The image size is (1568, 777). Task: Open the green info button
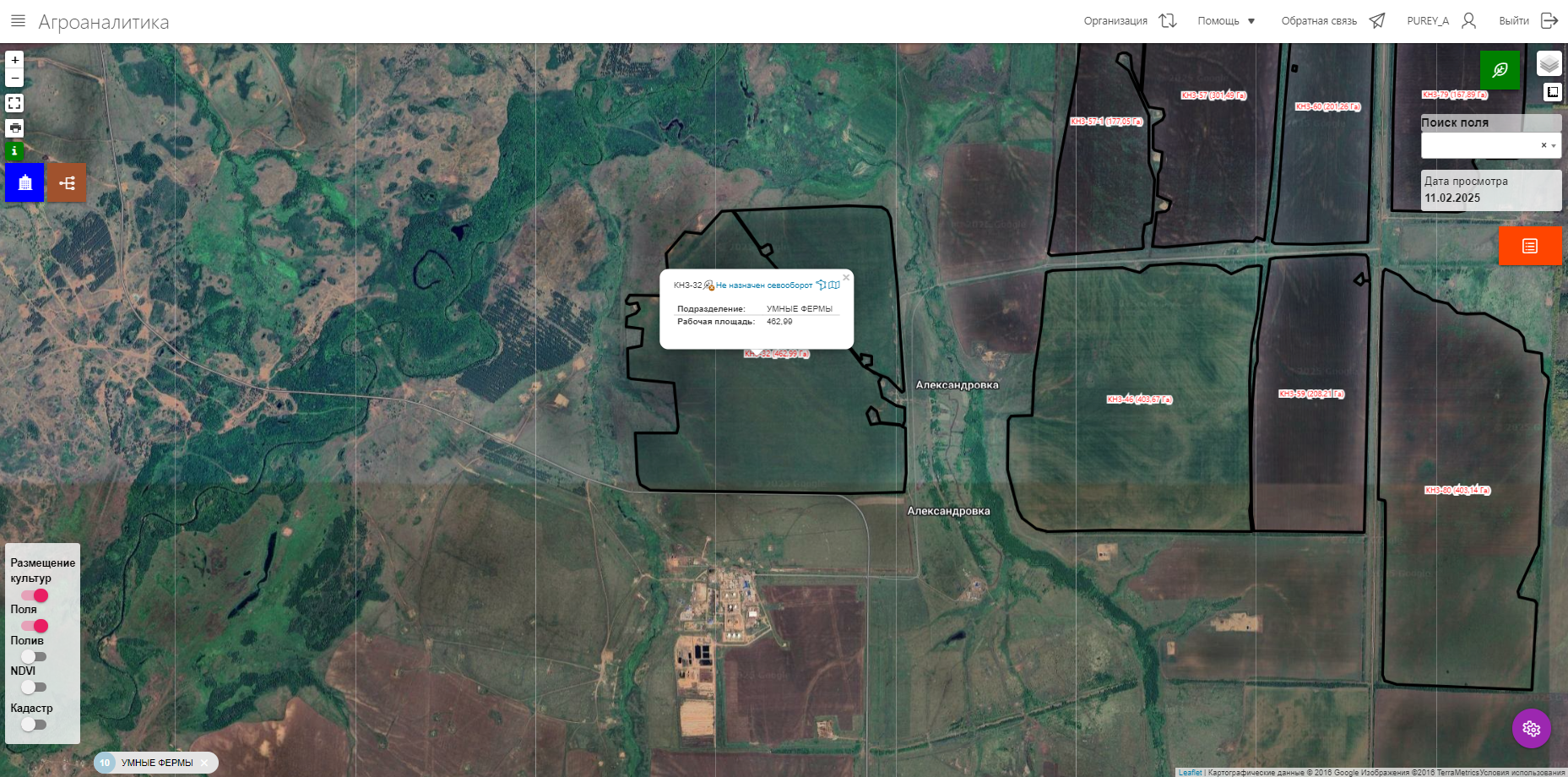pos(14,151)
